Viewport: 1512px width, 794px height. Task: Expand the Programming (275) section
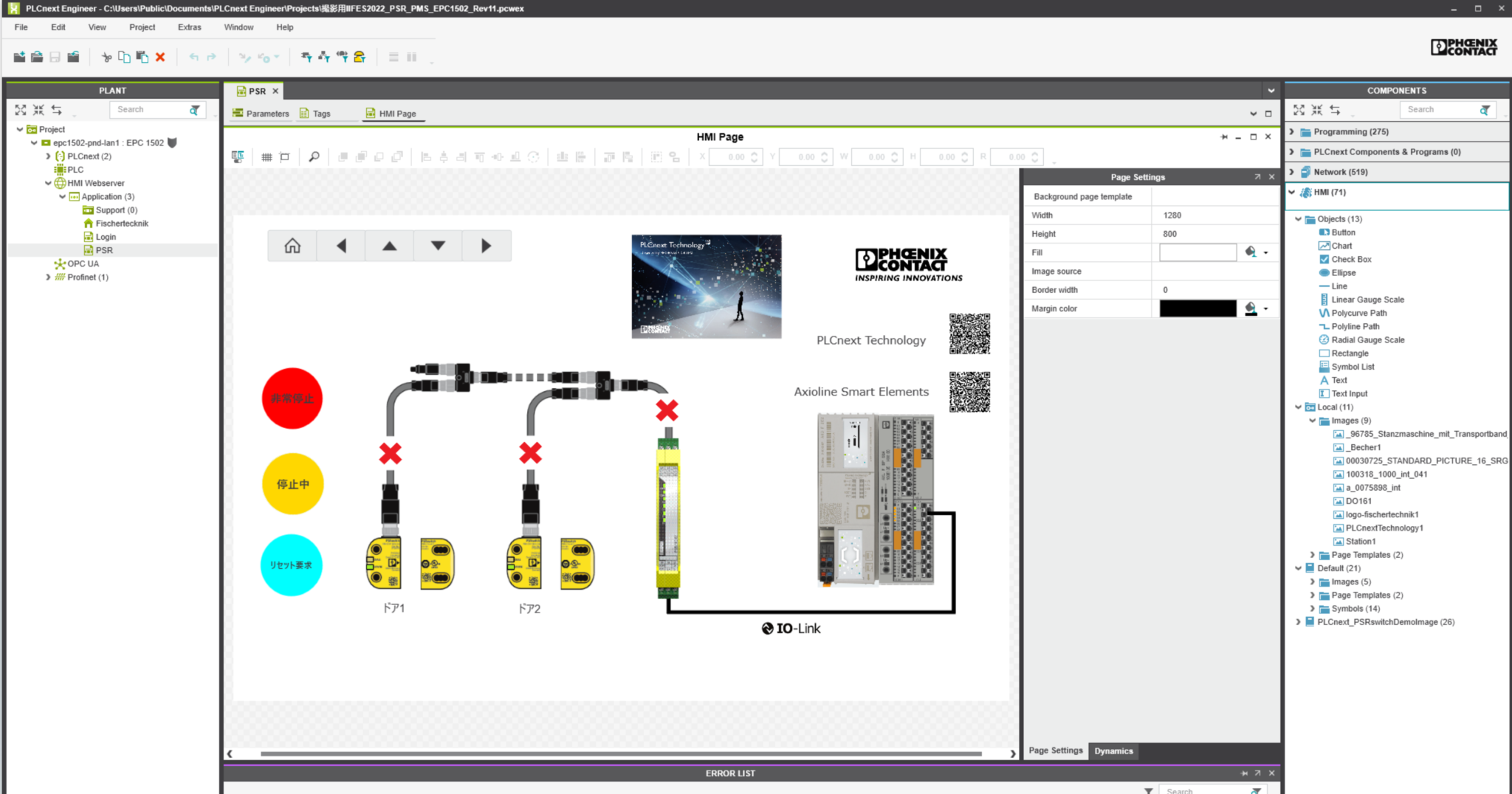1291,131
